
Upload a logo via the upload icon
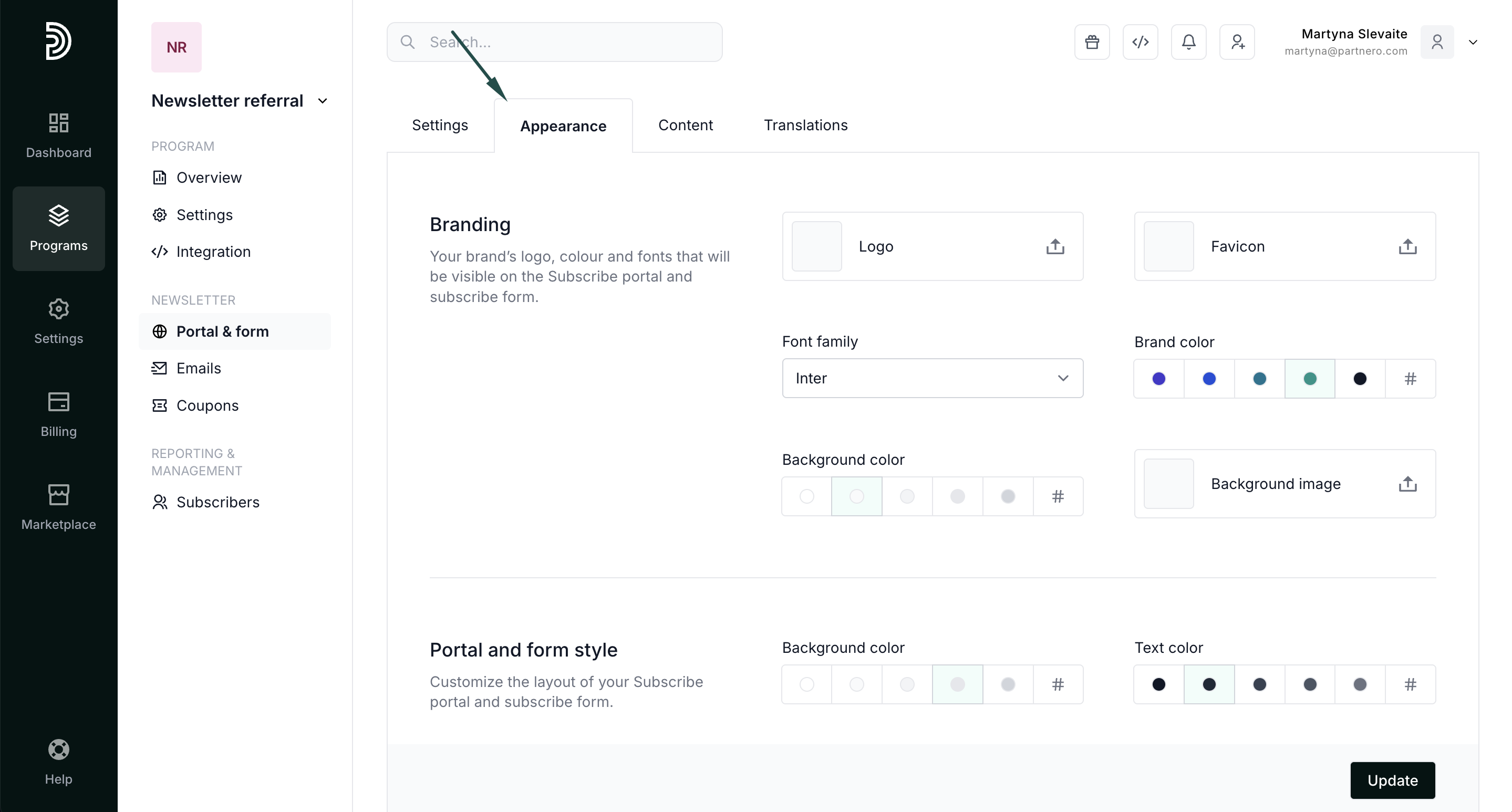[1055, 246]
